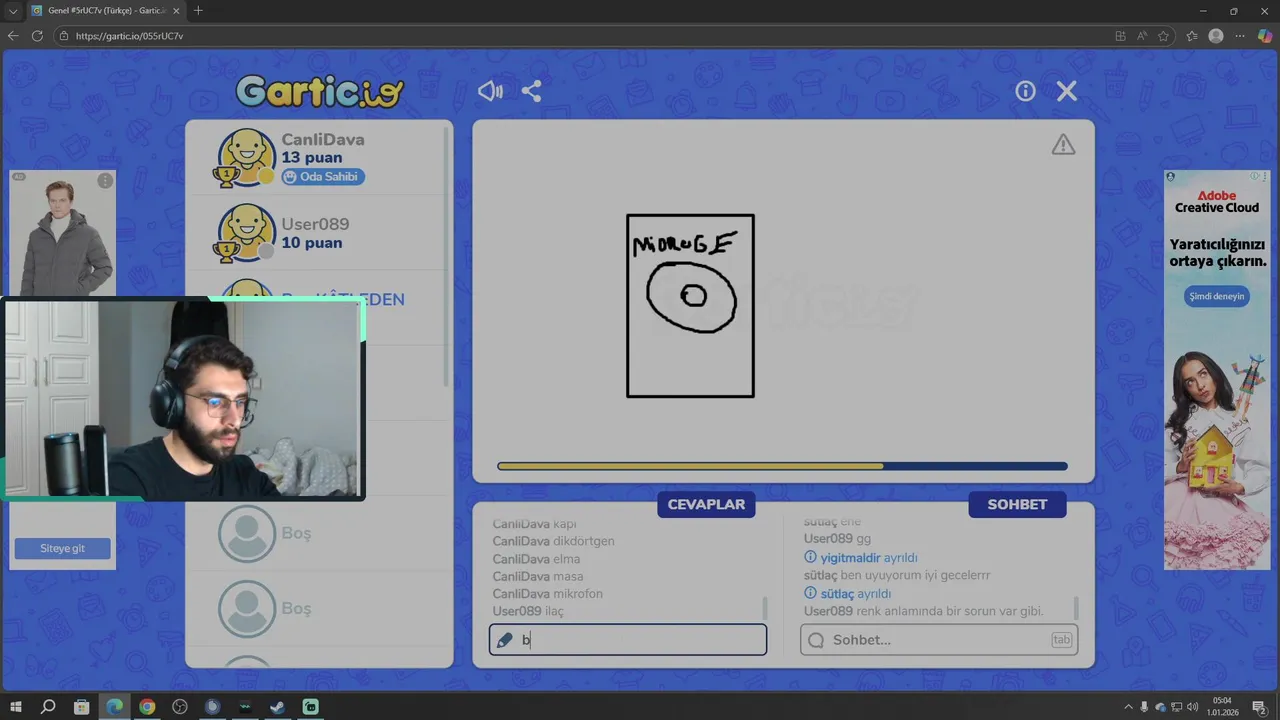
Task: Report the drawing using the warning triangle
Action: (1063, 145)
